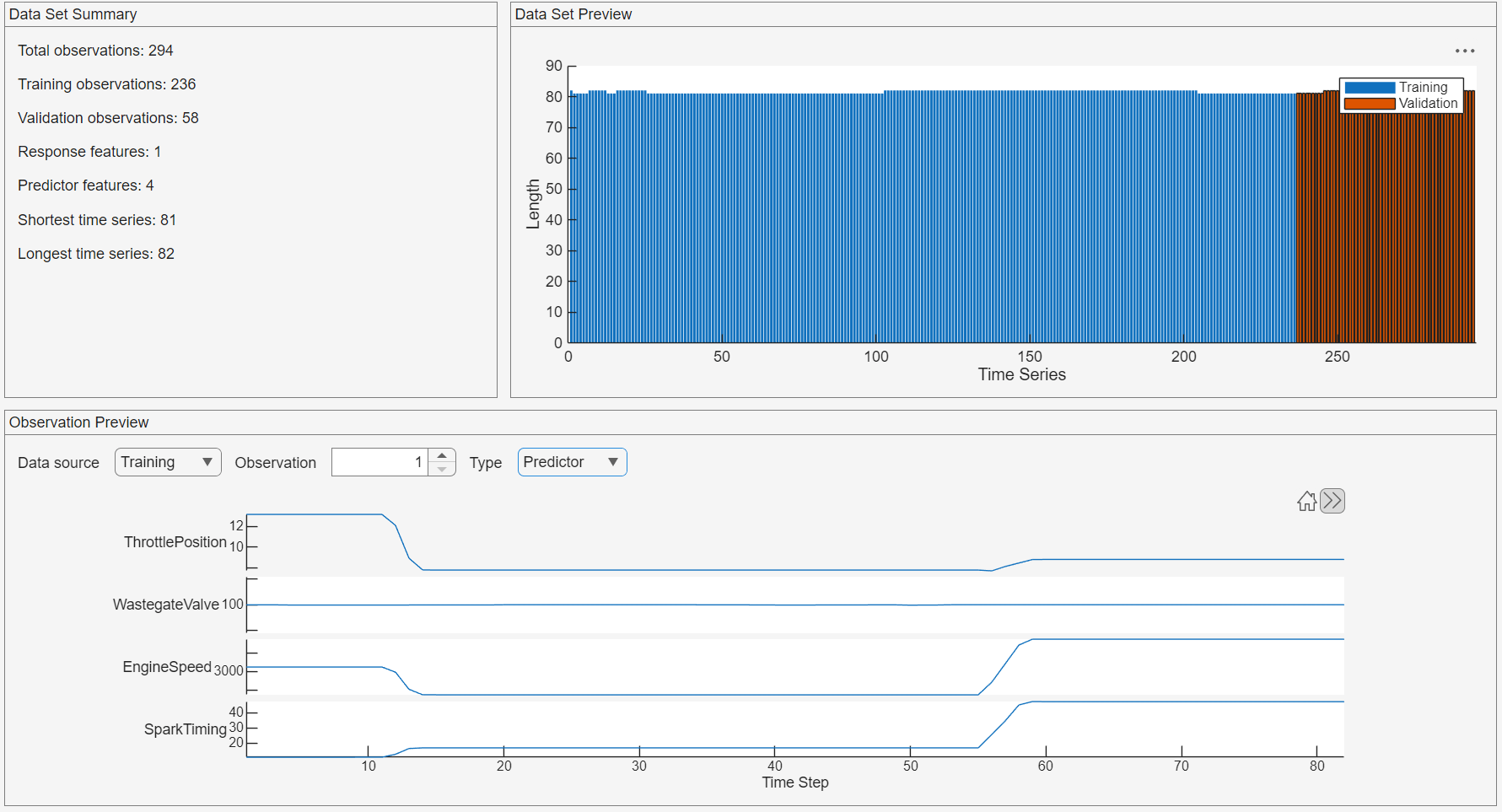Click the up arrow on the Observation stepper

pyautogui.click(x=442, y=455)
